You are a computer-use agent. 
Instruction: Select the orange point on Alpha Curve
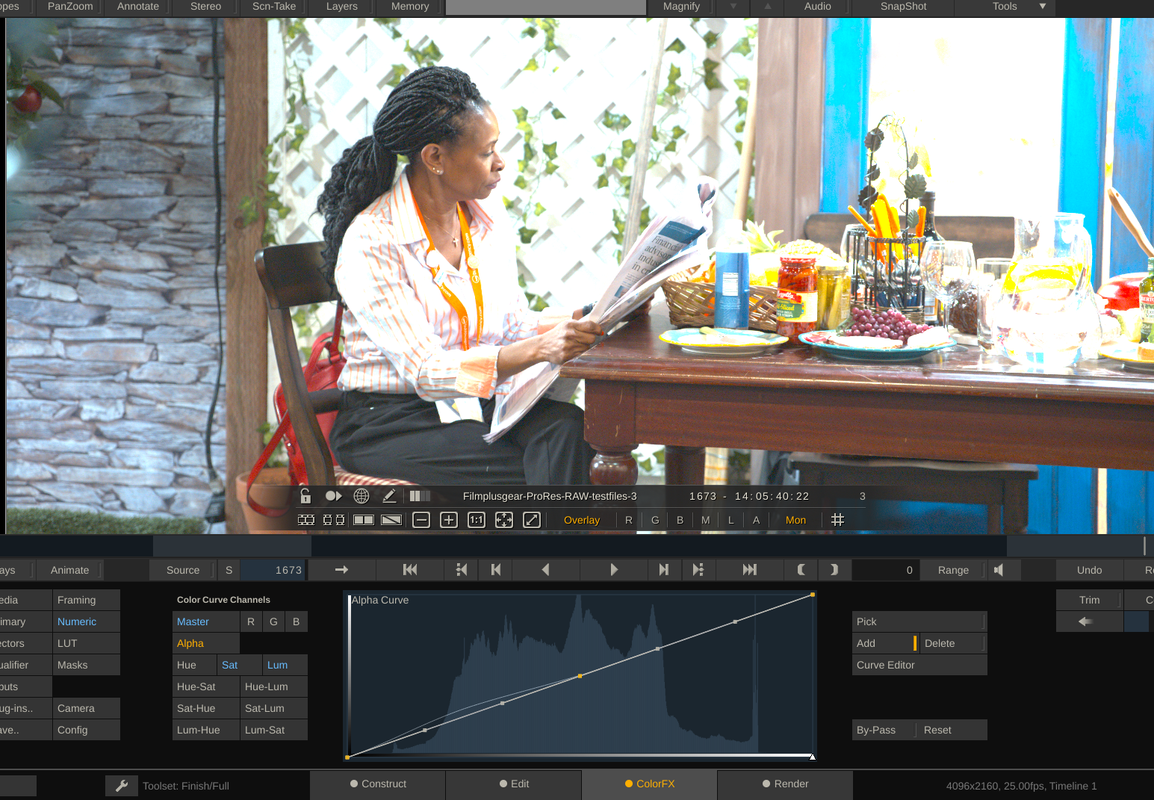(580, 676)
